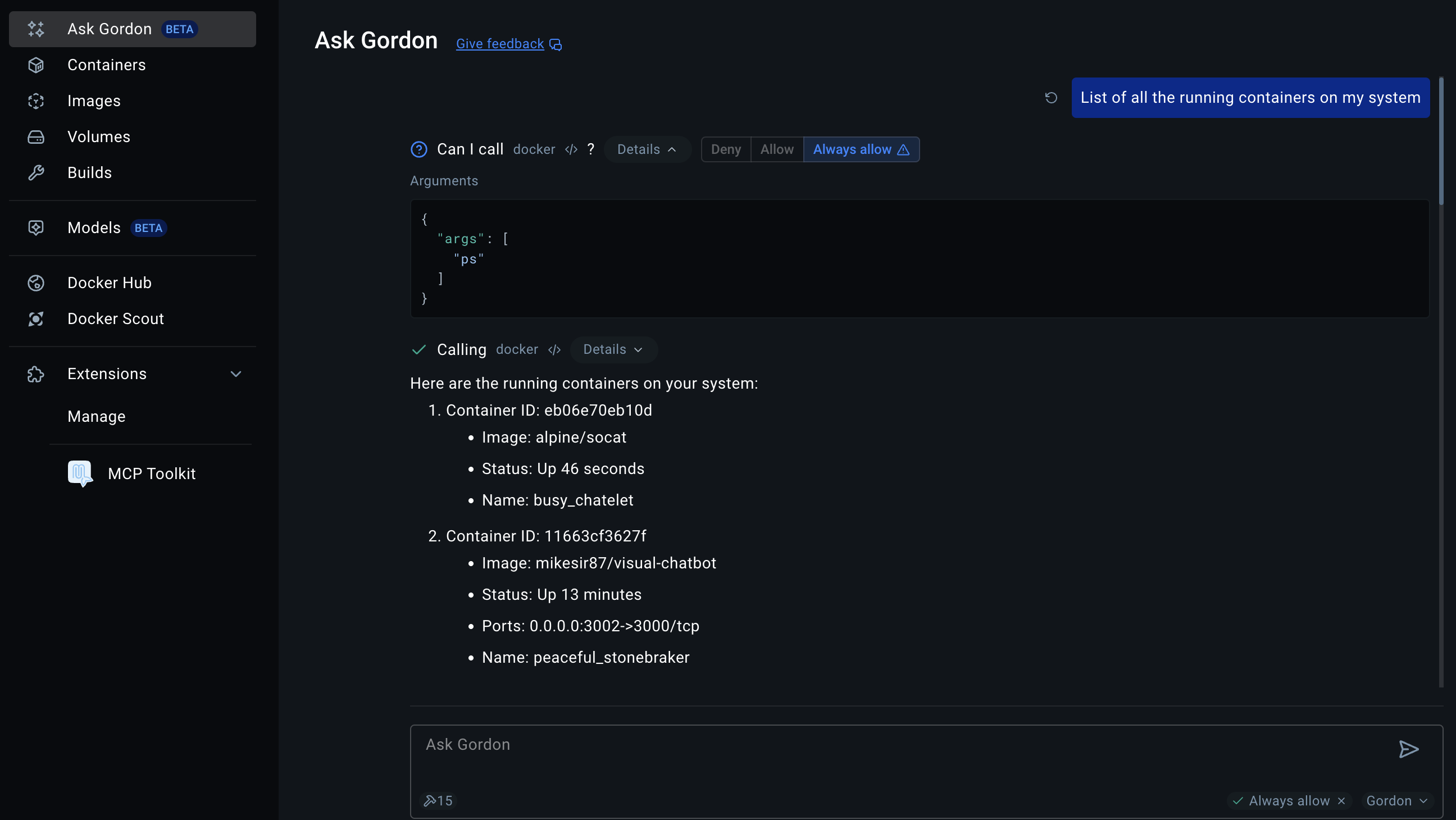
Task: Click the Volumes drive icon
Action: (36, 137)
